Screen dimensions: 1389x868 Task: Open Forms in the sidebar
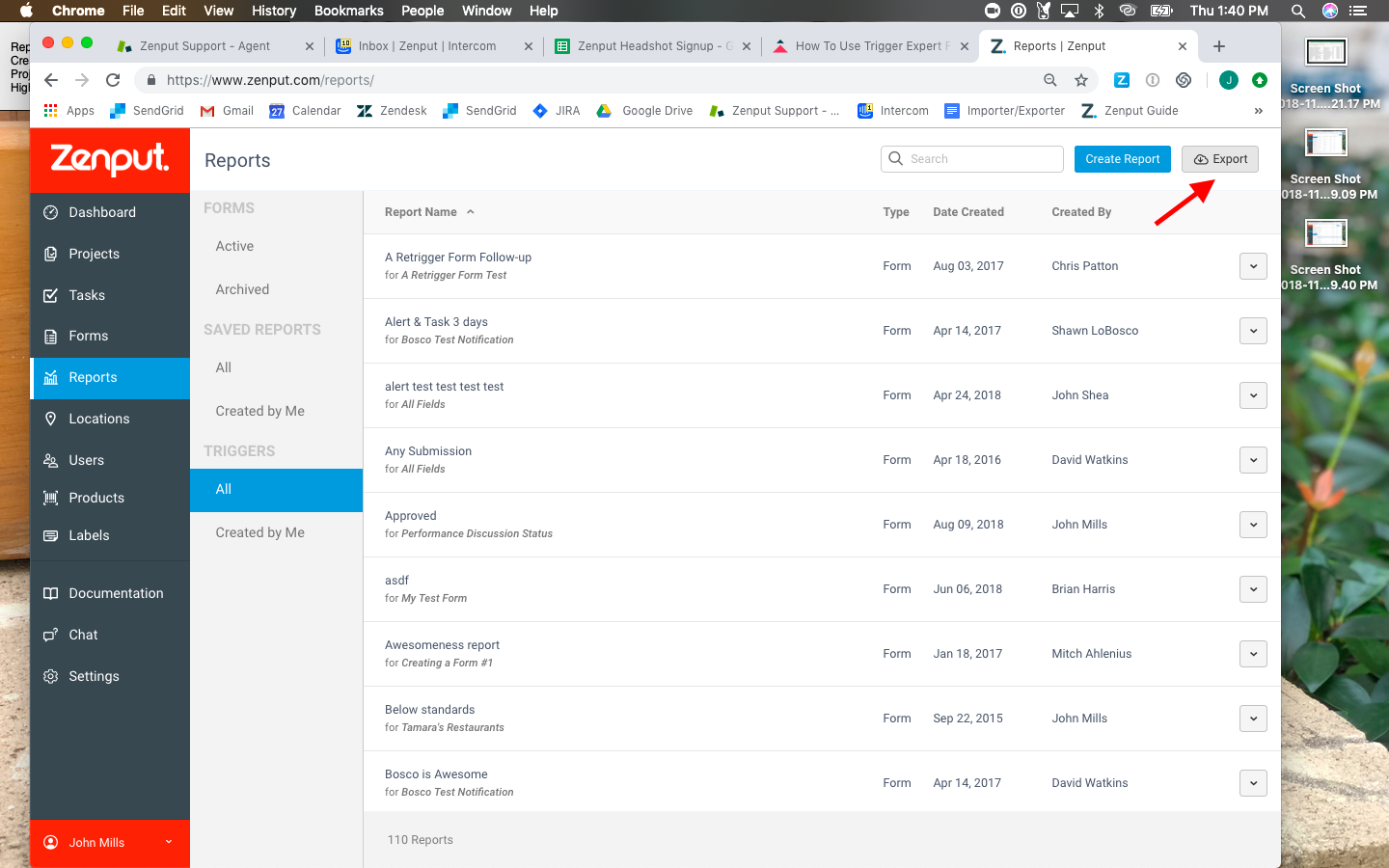110,336
